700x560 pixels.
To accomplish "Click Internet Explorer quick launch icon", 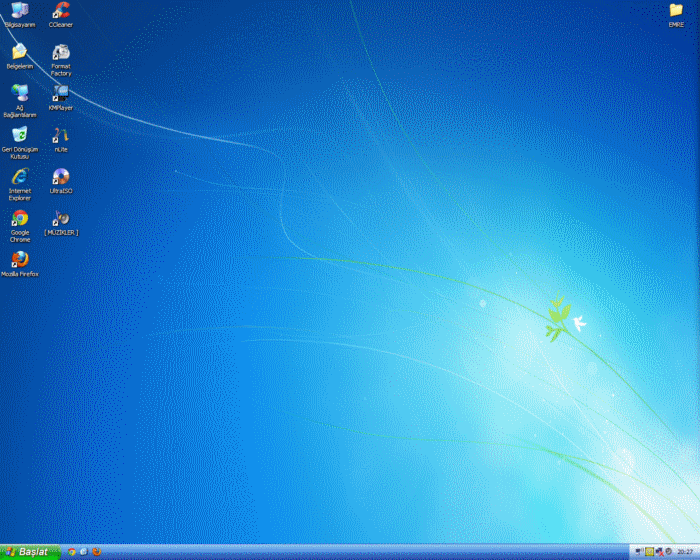I will 84,552.
